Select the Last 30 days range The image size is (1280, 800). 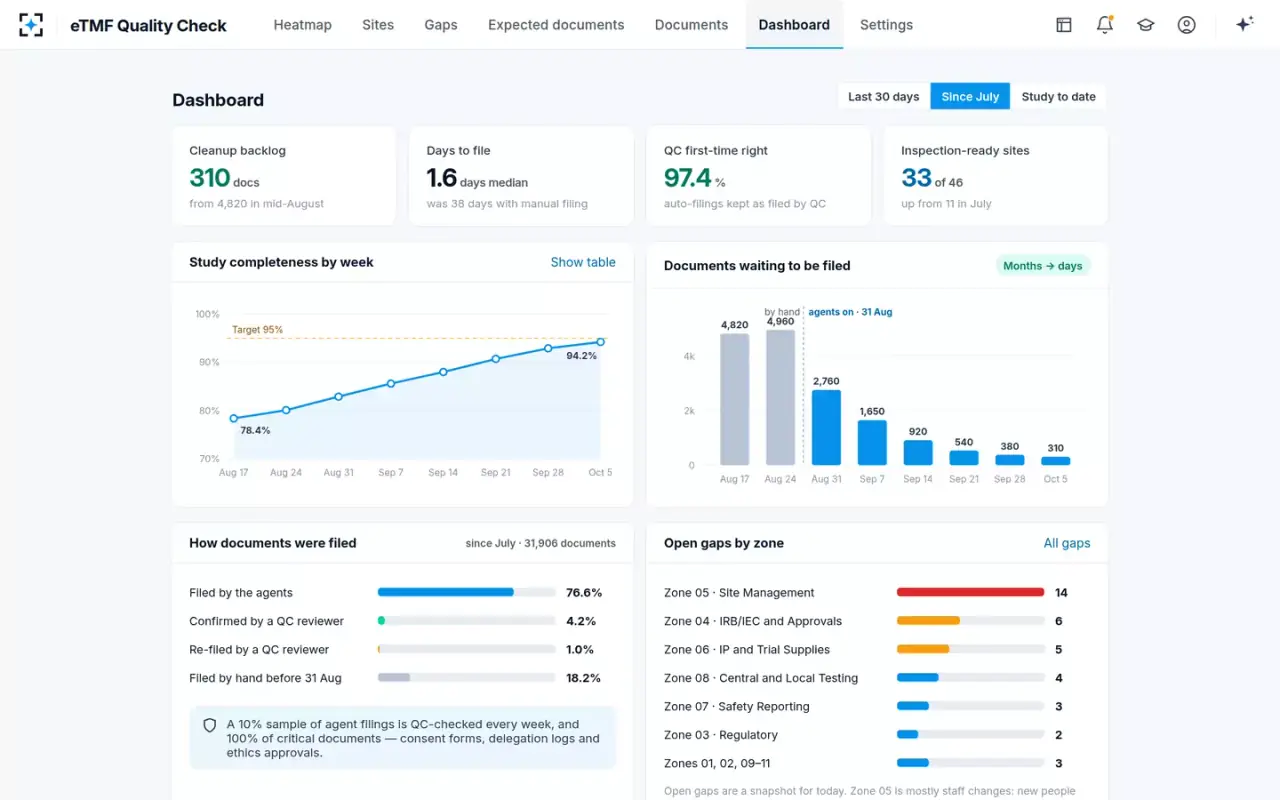884,97
